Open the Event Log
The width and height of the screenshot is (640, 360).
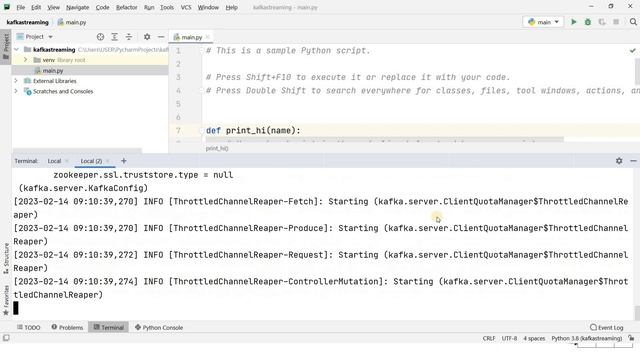[x=607, y=327]
